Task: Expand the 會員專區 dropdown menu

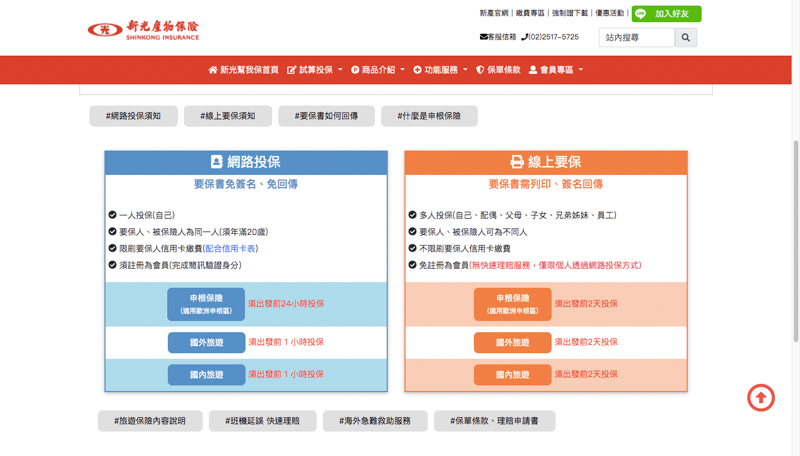Action: [556, 70]
